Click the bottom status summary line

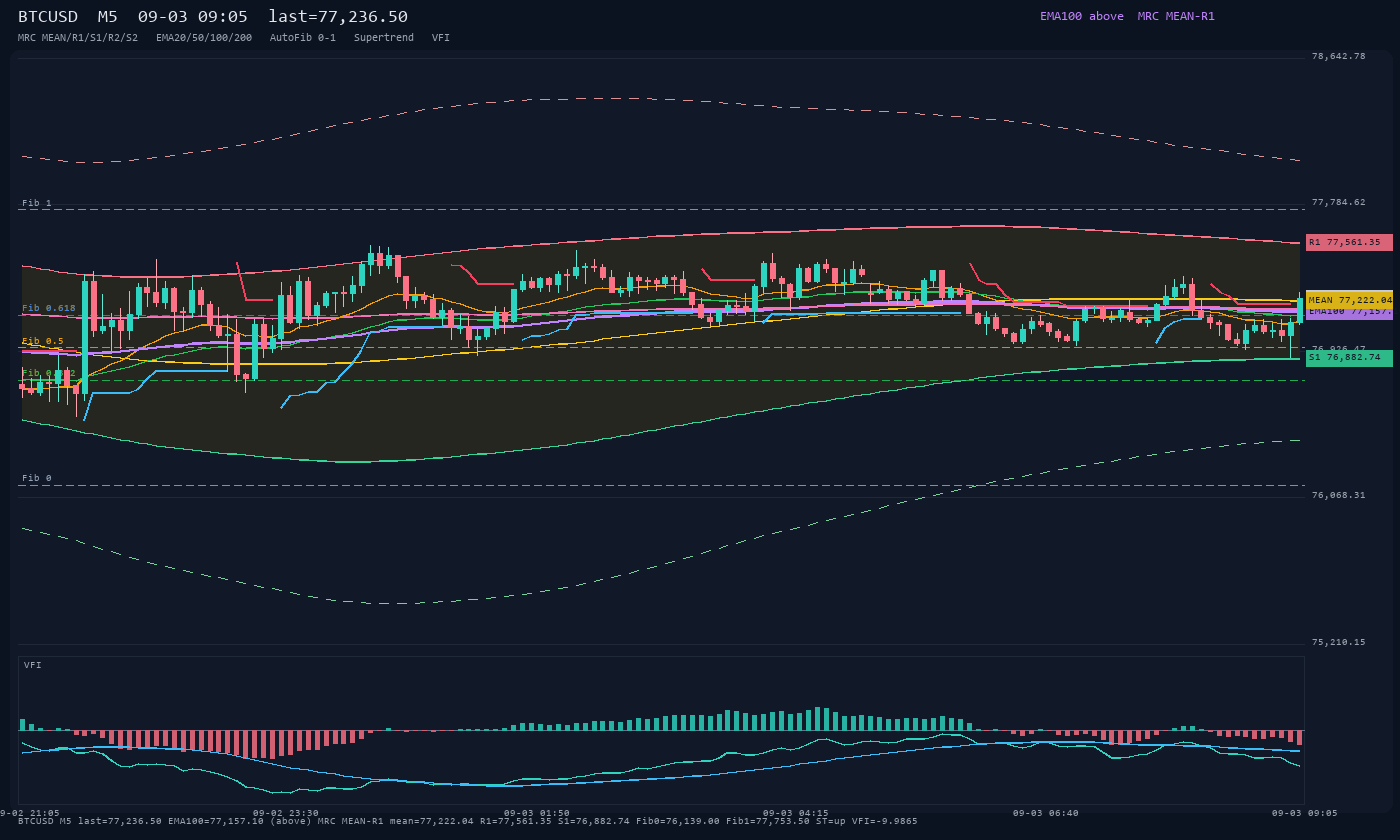coord(467,821)
